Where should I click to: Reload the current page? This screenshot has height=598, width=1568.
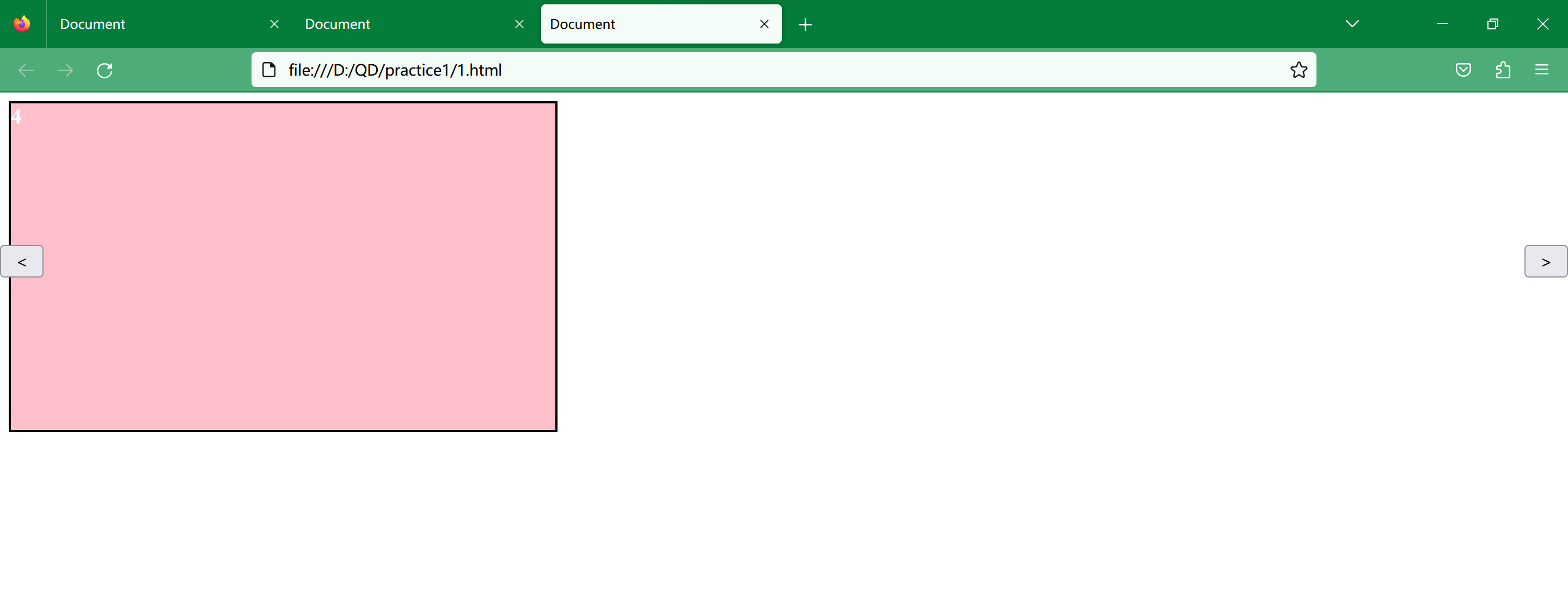click(x=105, y=71)
